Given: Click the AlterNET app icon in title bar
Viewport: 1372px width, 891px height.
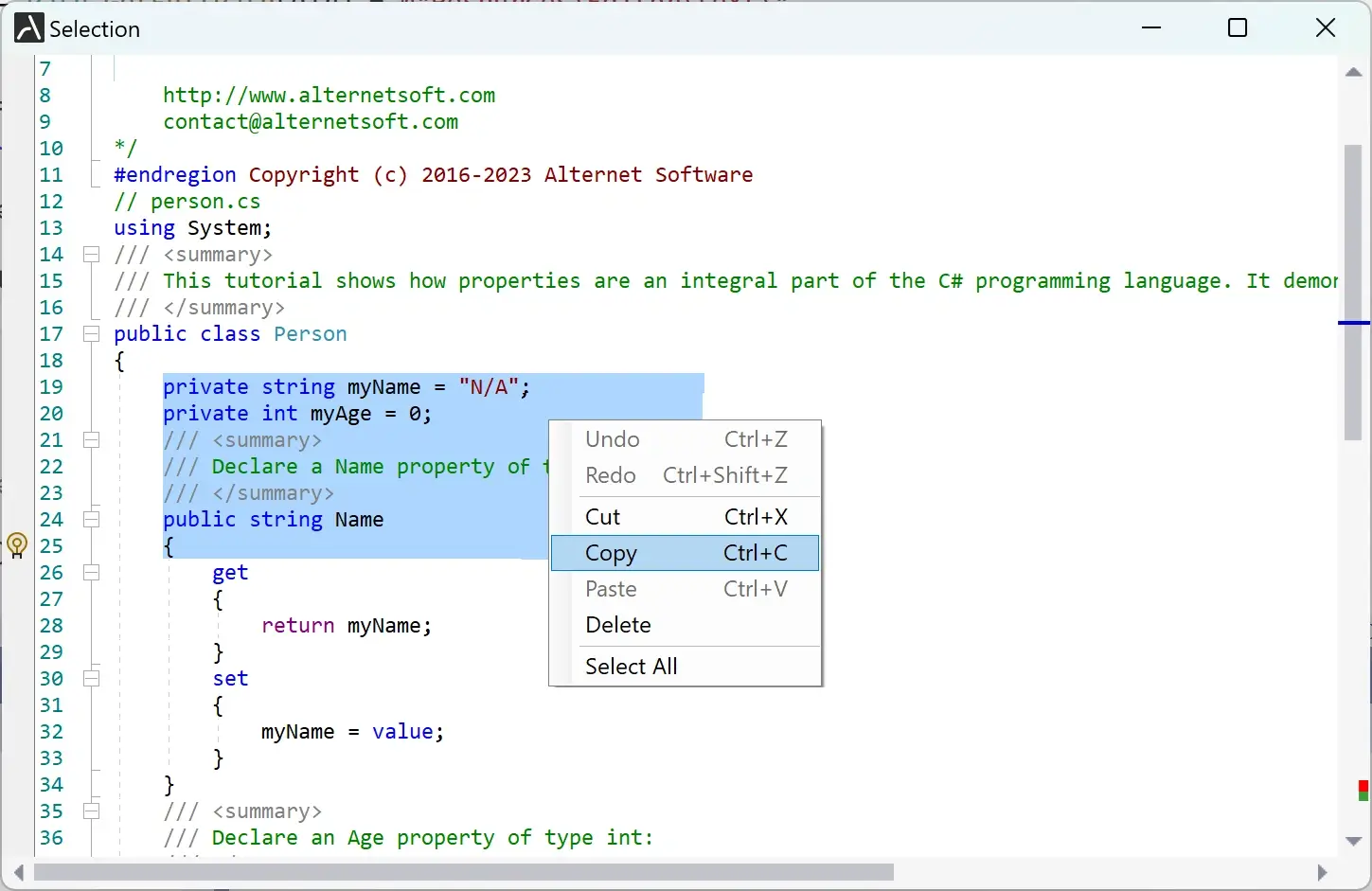Looking at the screenshot, I should click(28, 28).
